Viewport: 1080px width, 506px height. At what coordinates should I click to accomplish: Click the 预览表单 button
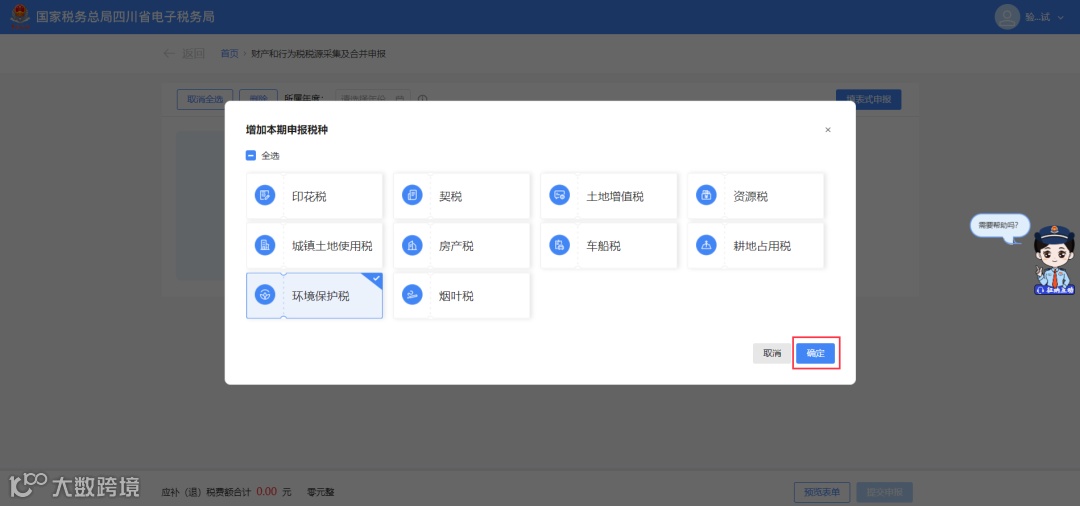pos(822,492)
